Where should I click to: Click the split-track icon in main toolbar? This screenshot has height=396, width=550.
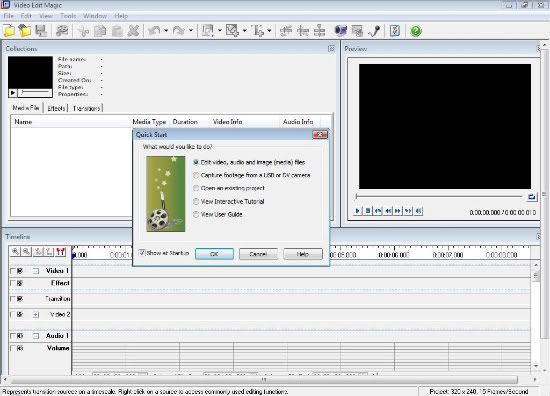(x=319, y=31)
